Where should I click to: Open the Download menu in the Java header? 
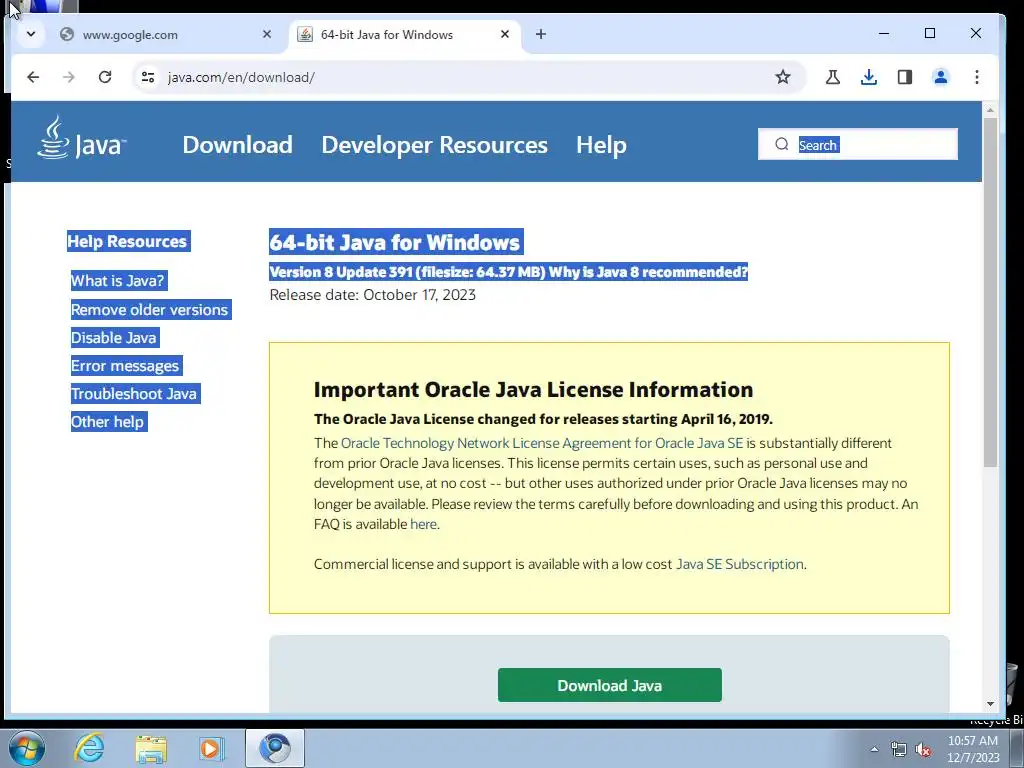[237, 144]
